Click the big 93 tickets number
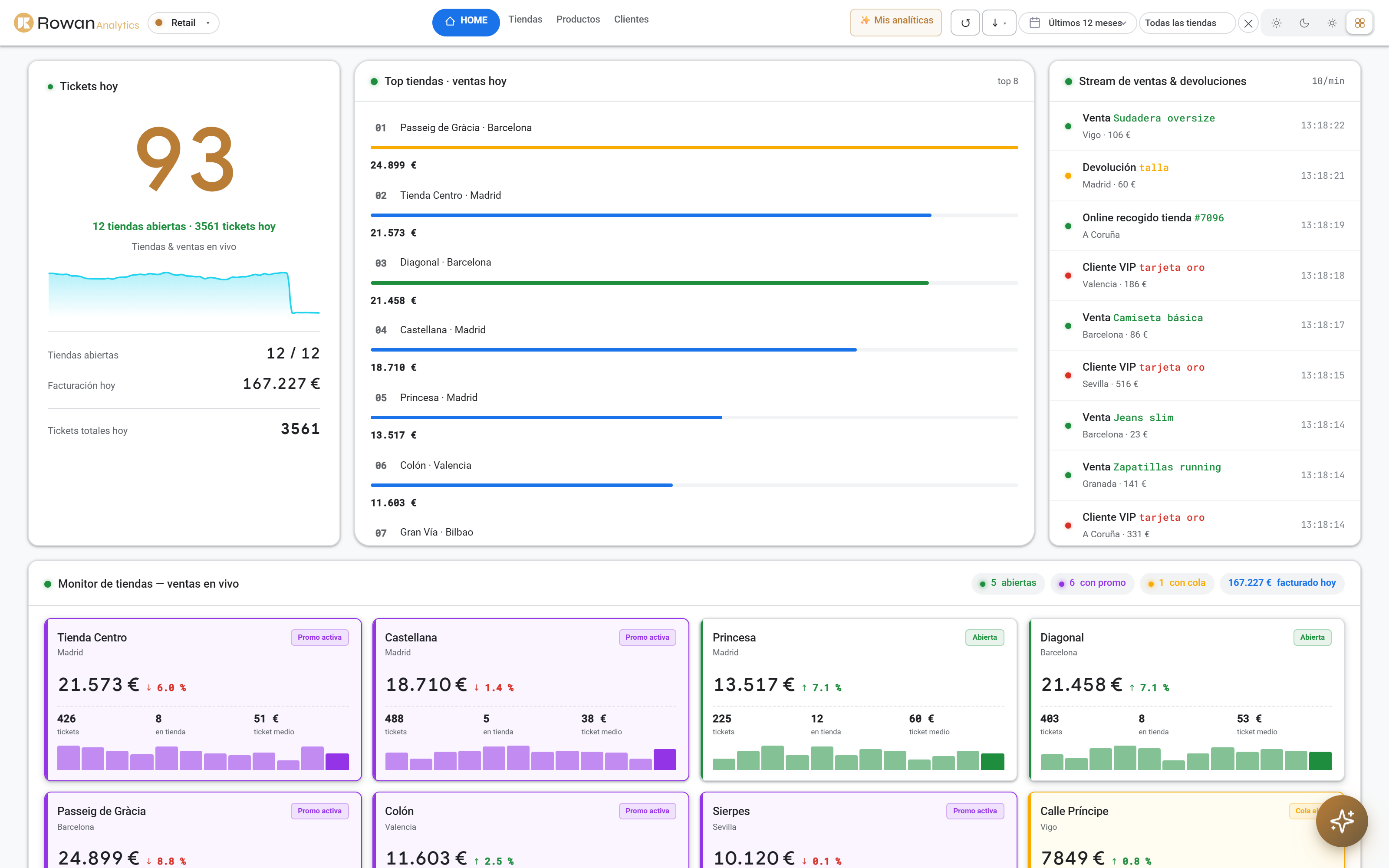1389x868 pixels. pos(184,159)
